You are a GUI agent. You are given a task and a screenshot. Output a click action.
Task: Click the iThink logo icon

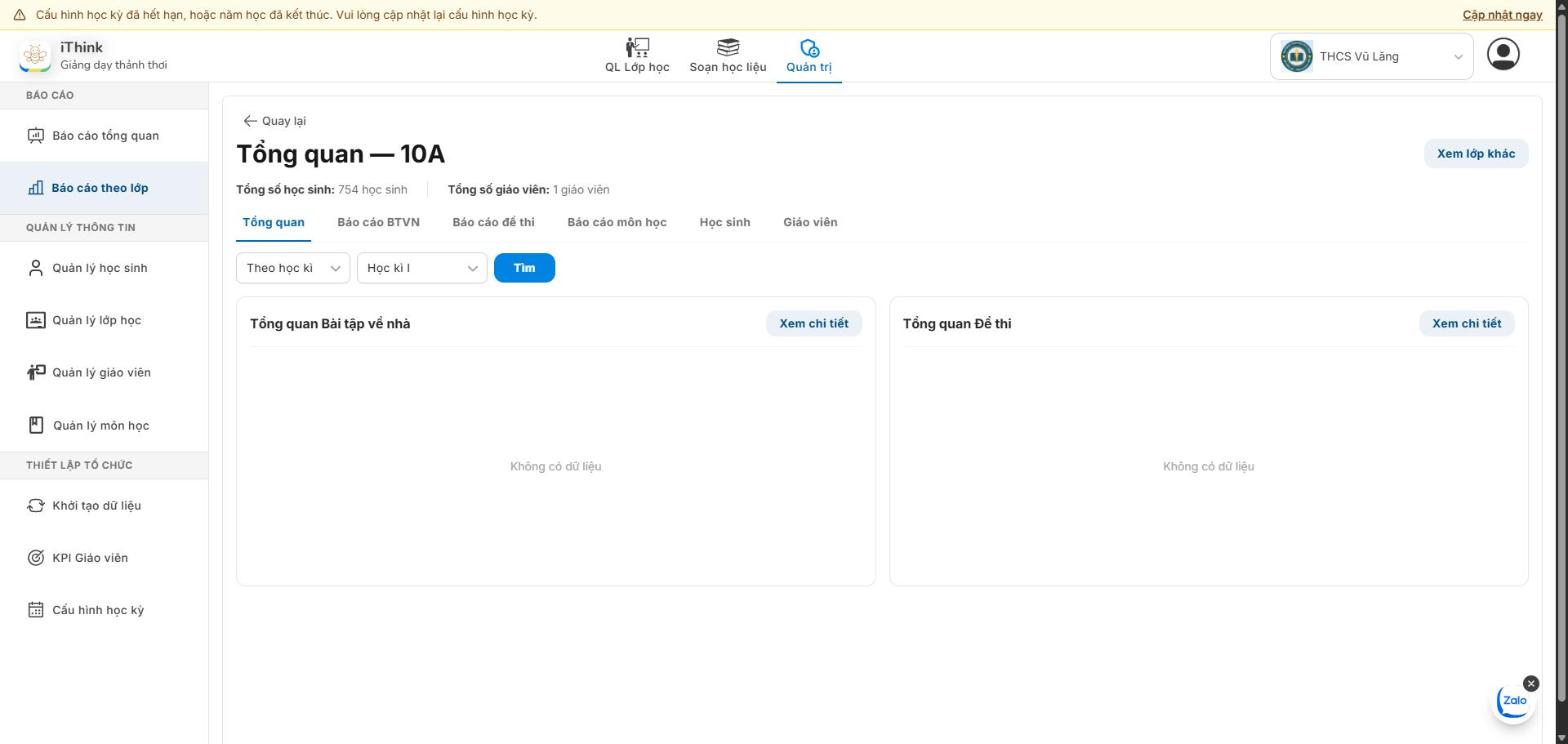pos(35,56)
